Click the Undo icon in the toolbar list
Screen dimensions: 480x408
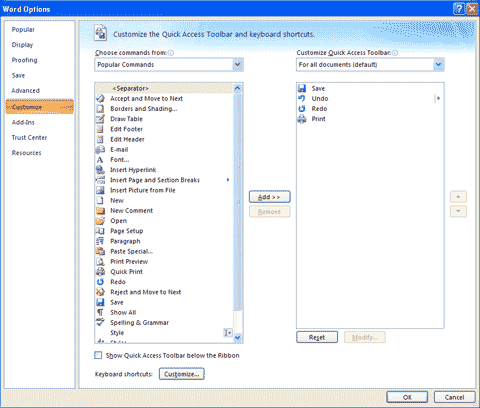pos(302,98)
